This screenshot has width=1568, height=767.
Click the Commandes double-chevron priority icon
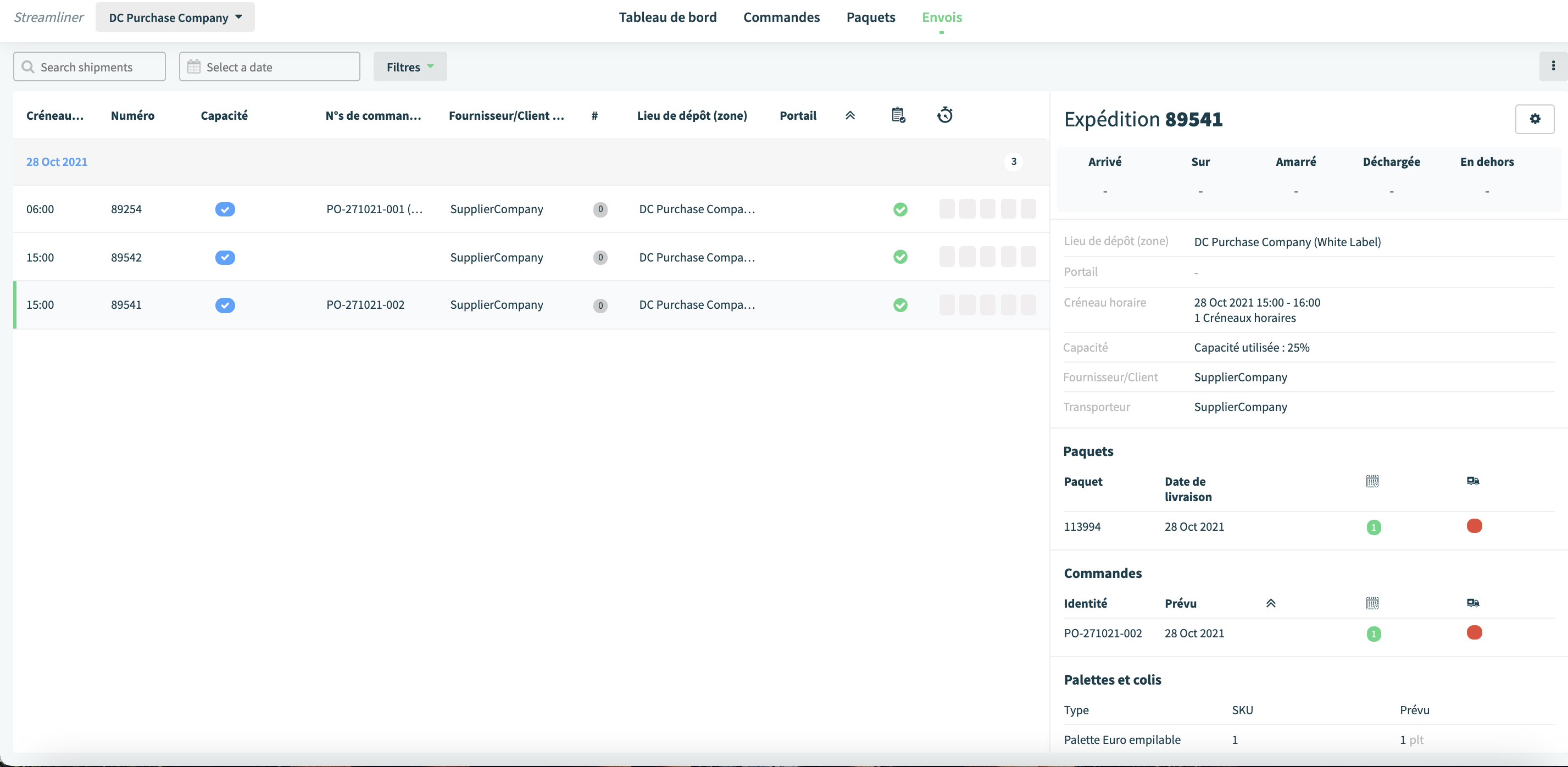point(1271,603)
